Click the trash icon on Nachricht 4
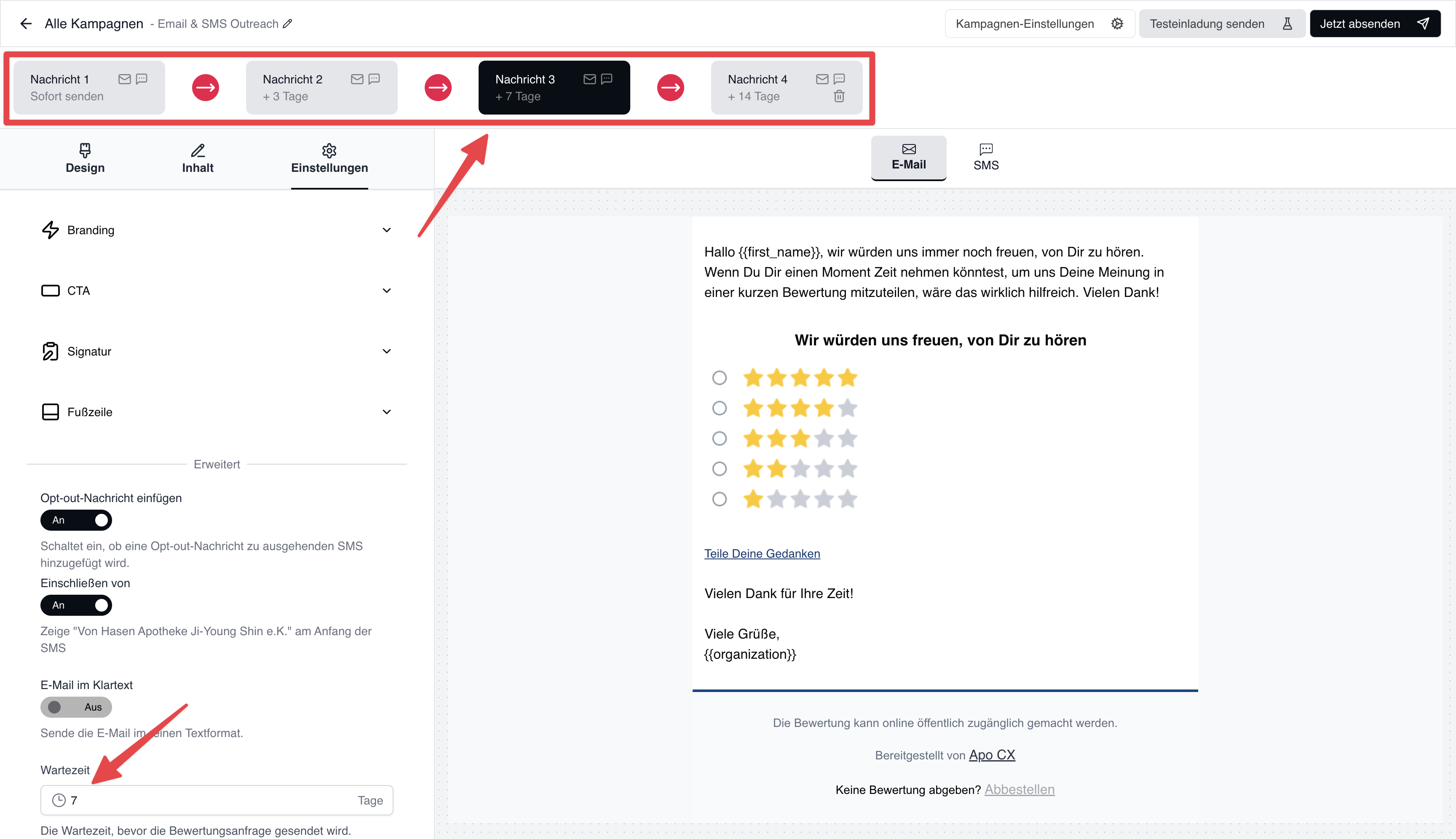This screenshot has width=1456, height=839. (x=839, y=96)
